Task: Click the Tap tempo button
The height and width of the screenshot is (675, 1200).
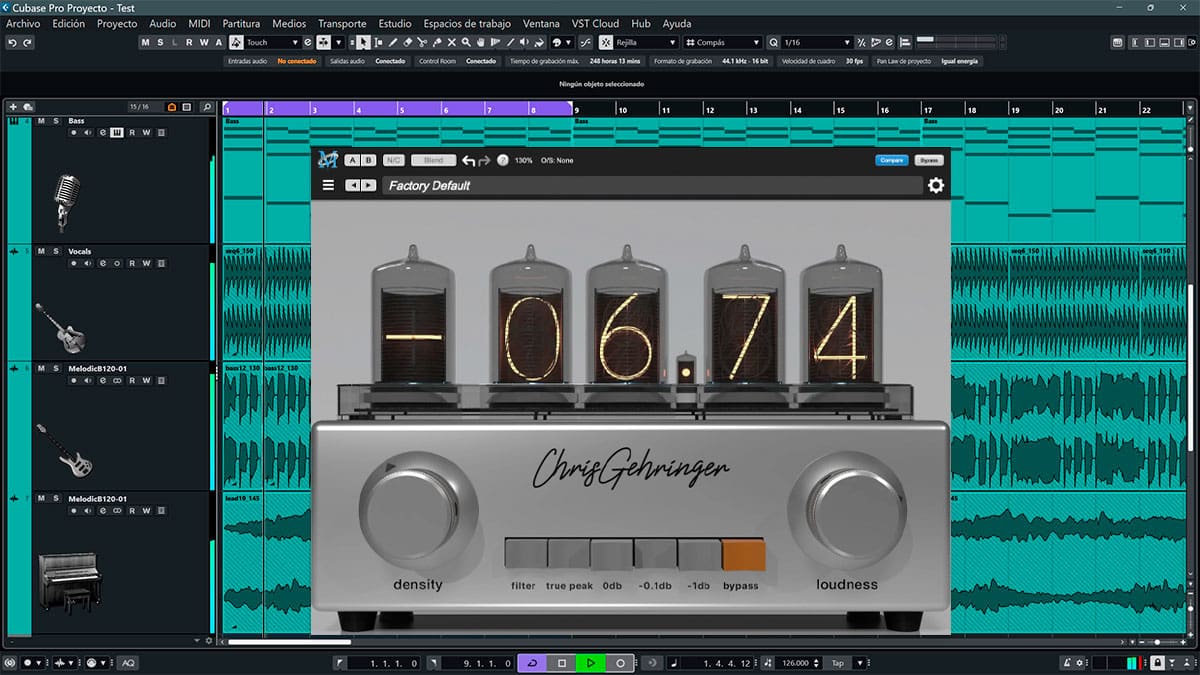Action: point(838,663)
